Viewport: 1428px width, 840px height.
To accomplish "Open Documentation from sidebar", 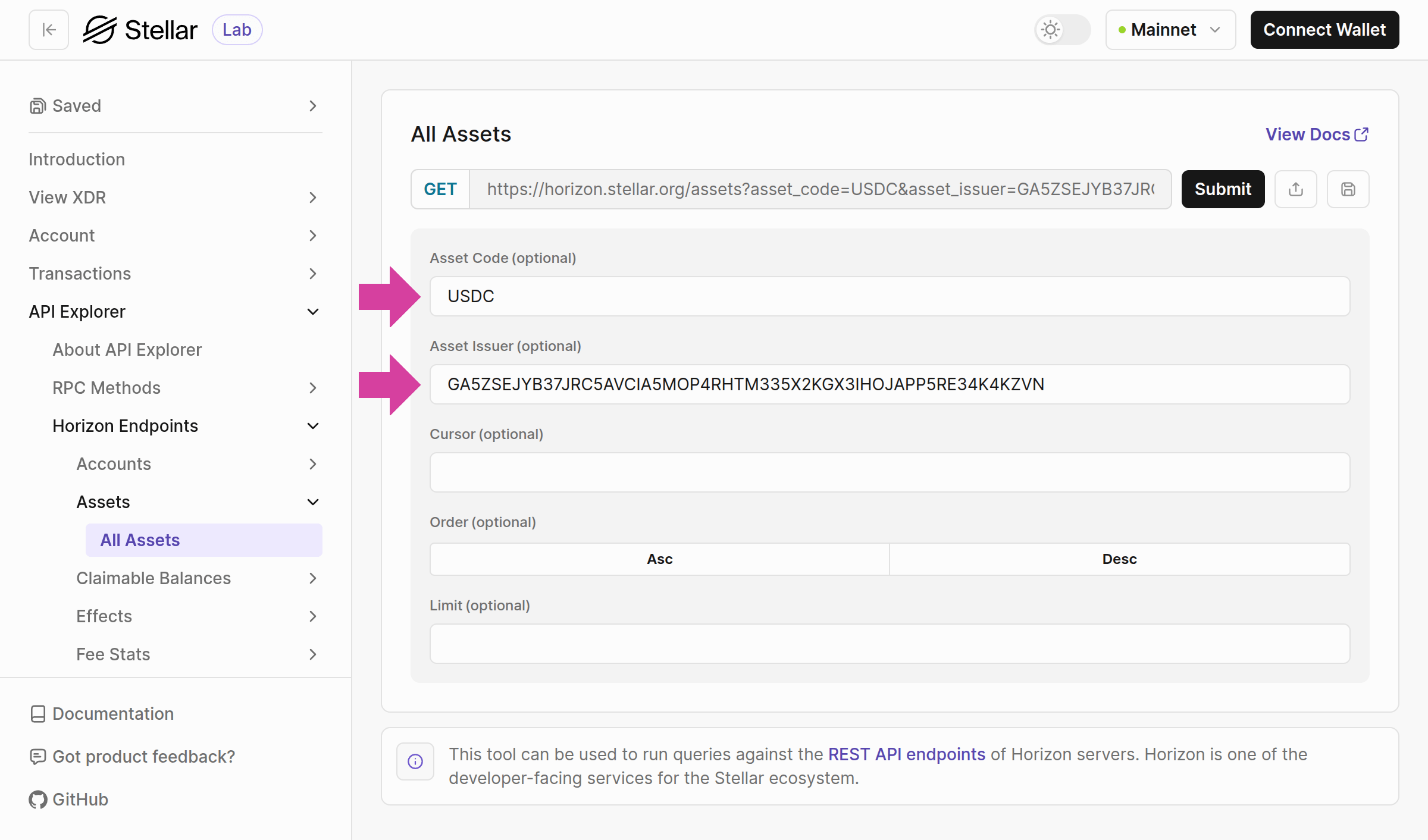I will [112, 714].
